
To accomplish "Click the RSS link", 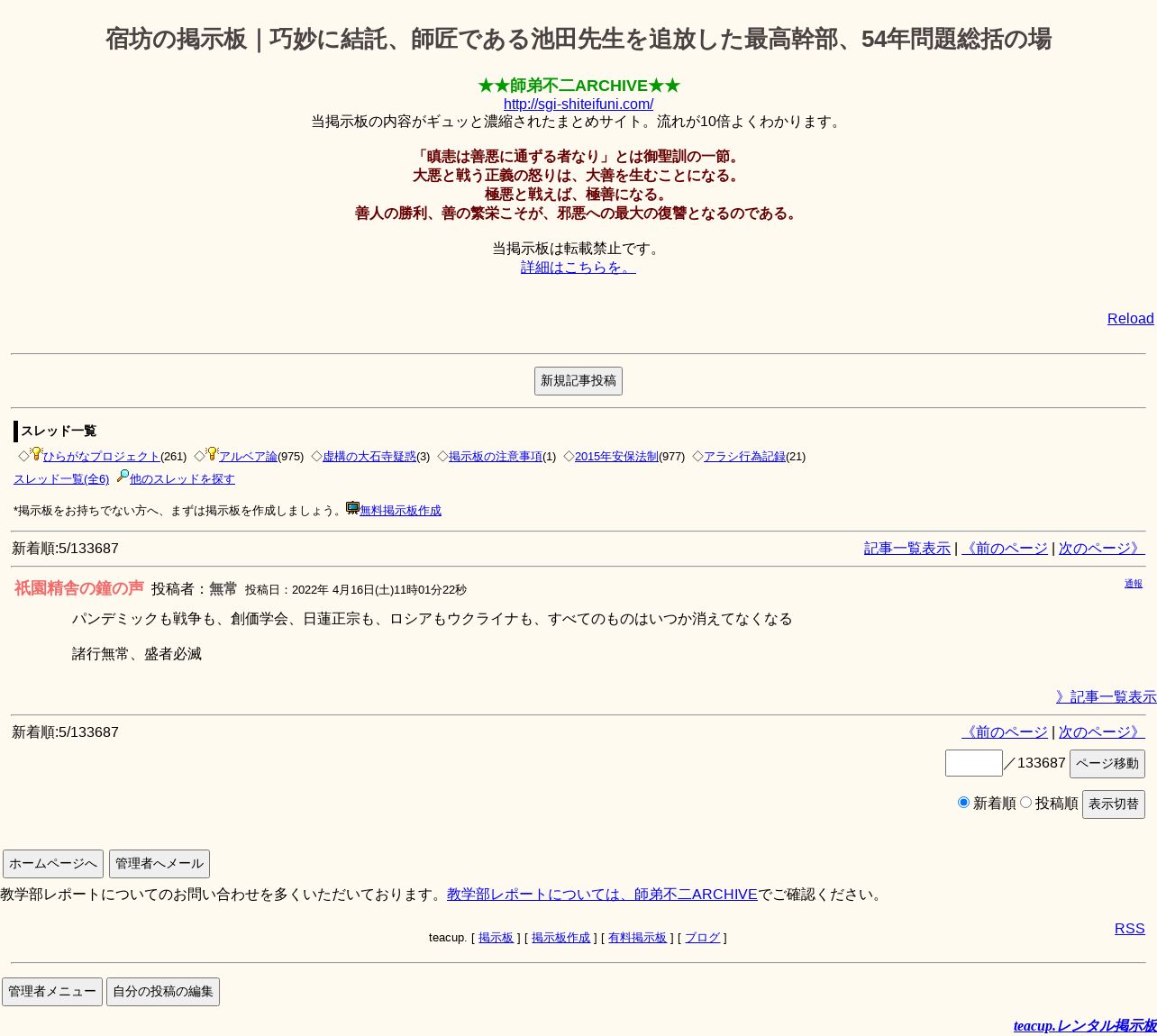I will tap(1130, 928).
